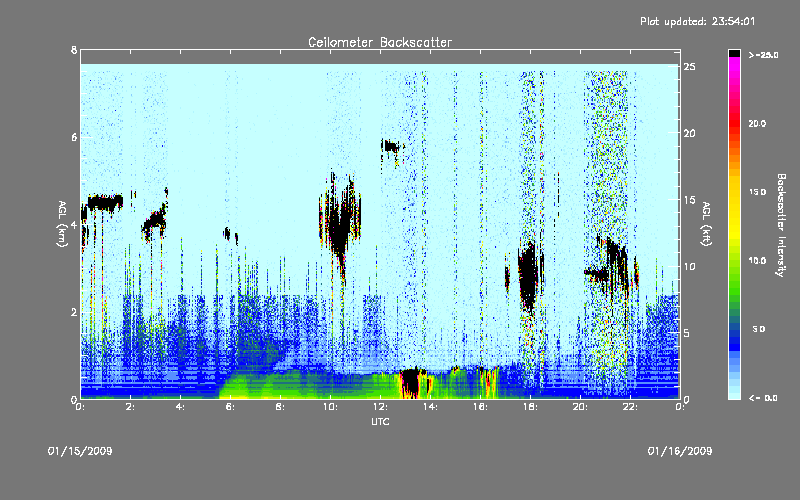800x500 pixels.
Task: Select the "16:" UTC hour tick
Action: coord(481,407)
